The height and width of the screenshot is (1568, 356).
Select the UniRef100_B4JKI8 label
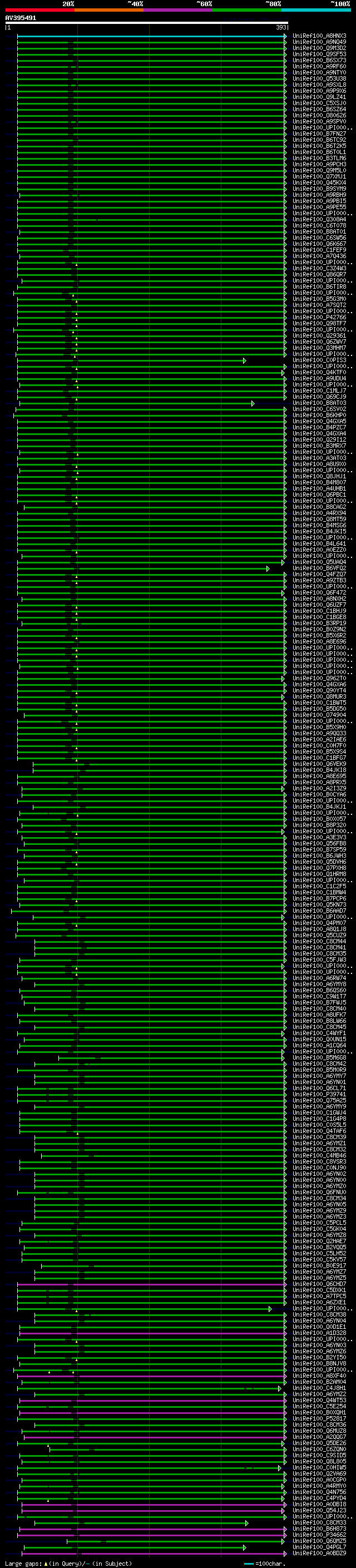tap(319, 770)
